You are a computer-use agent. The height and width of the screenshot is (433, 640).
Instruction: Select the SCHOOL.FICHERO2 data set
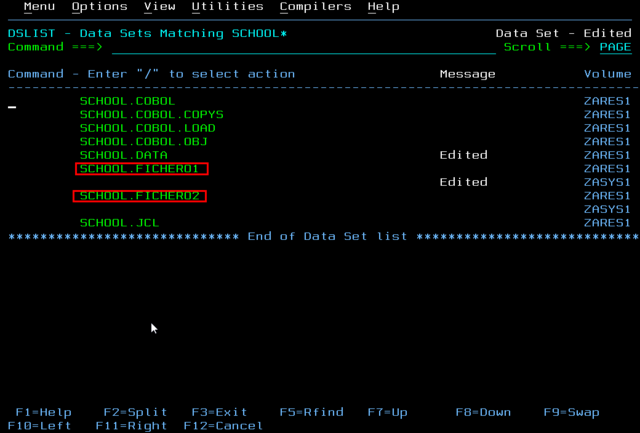139,196
